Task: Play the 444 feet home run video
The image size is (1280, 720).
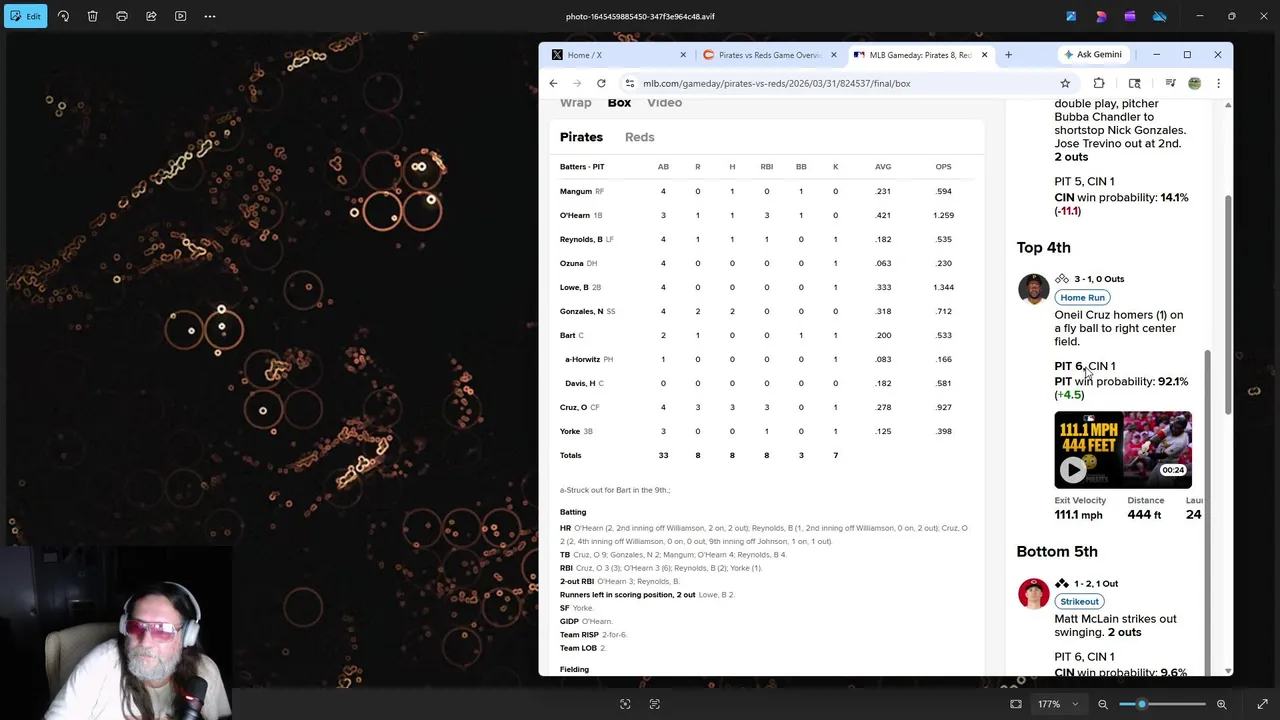Action: tap(1072, 469)
